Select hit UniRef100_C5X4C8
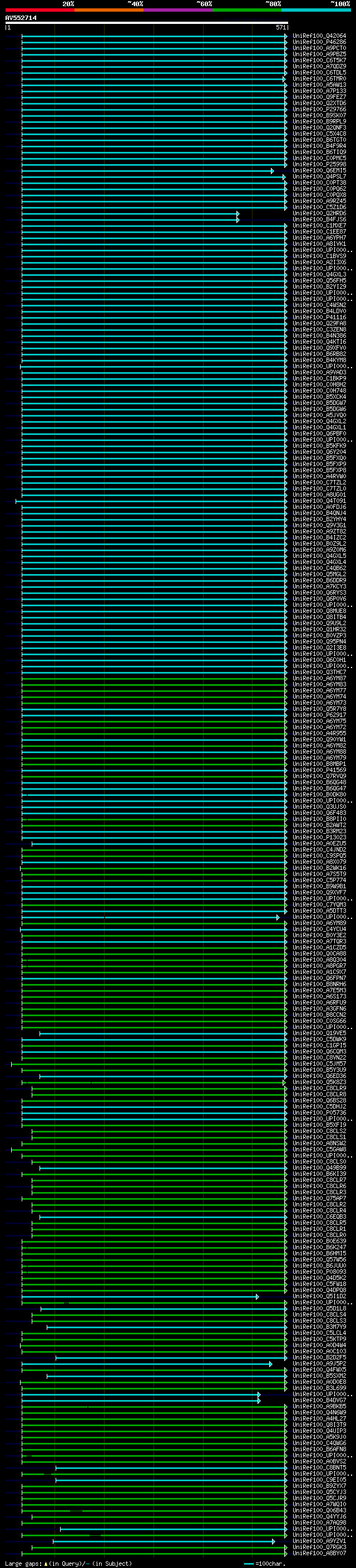356x1568 pixels. (x=319, y=134)
